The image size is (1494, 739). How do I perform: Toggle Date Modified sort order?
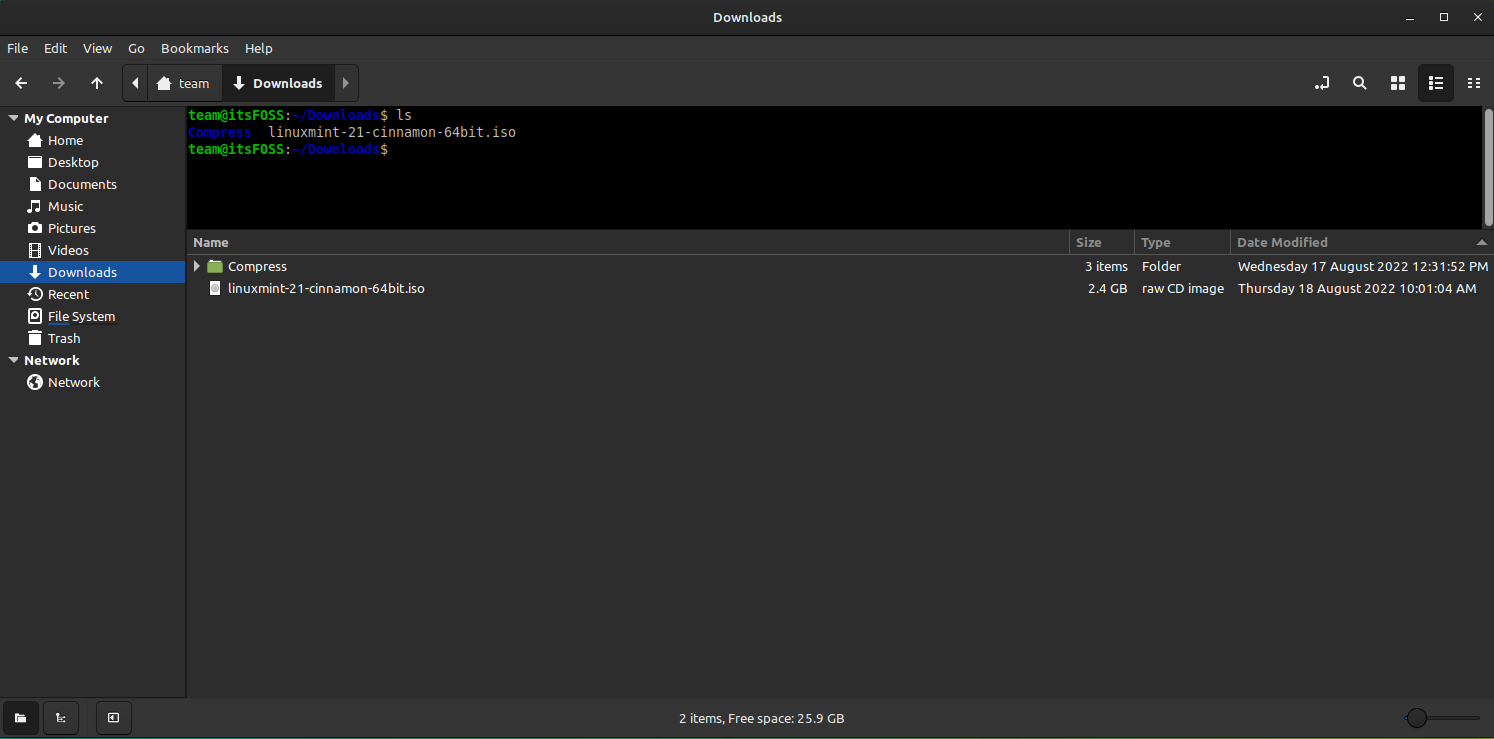1282,242
